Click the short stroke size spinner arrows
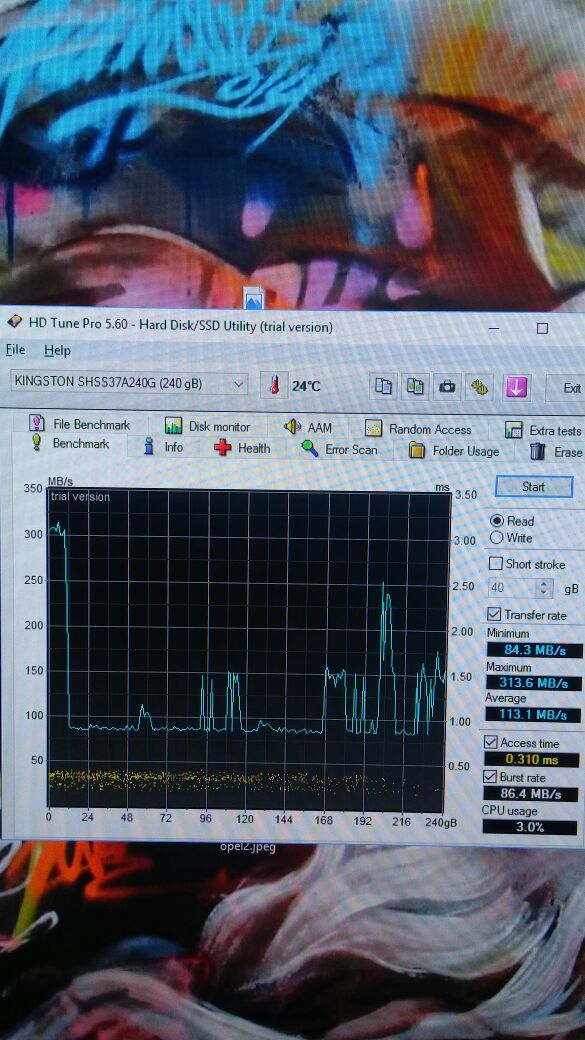585x1040 pixels. pyautogui.click(x=544, y=588)
